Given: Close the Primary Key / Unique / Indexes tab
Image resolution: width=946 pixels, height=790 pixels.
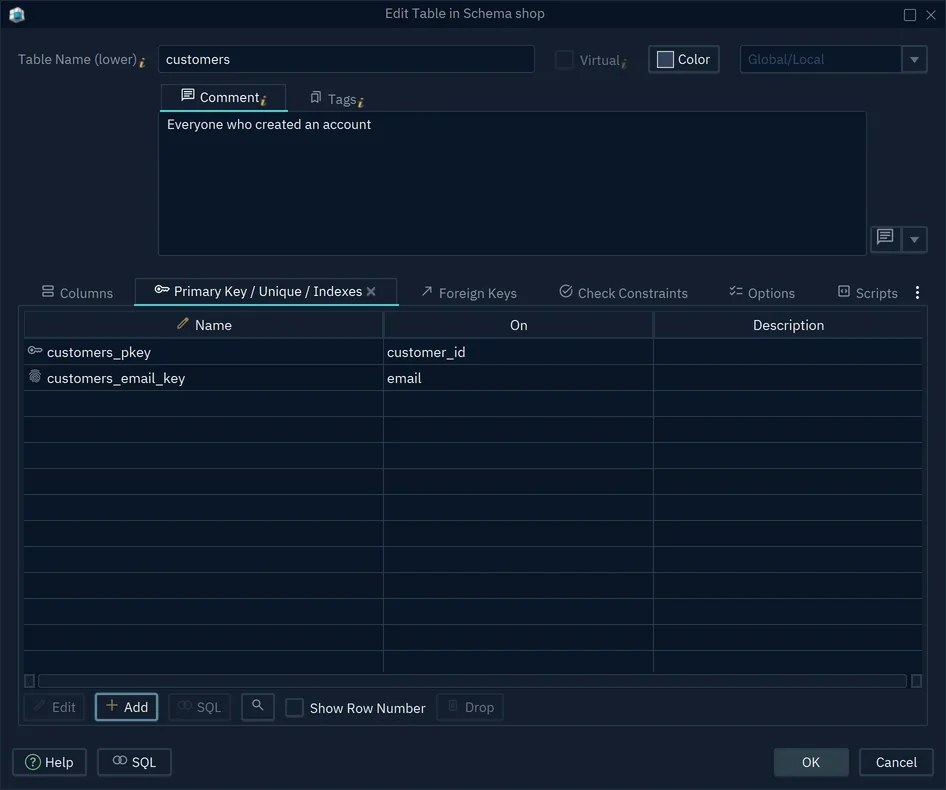Looking at the screenshot, I should coord(371,291).
